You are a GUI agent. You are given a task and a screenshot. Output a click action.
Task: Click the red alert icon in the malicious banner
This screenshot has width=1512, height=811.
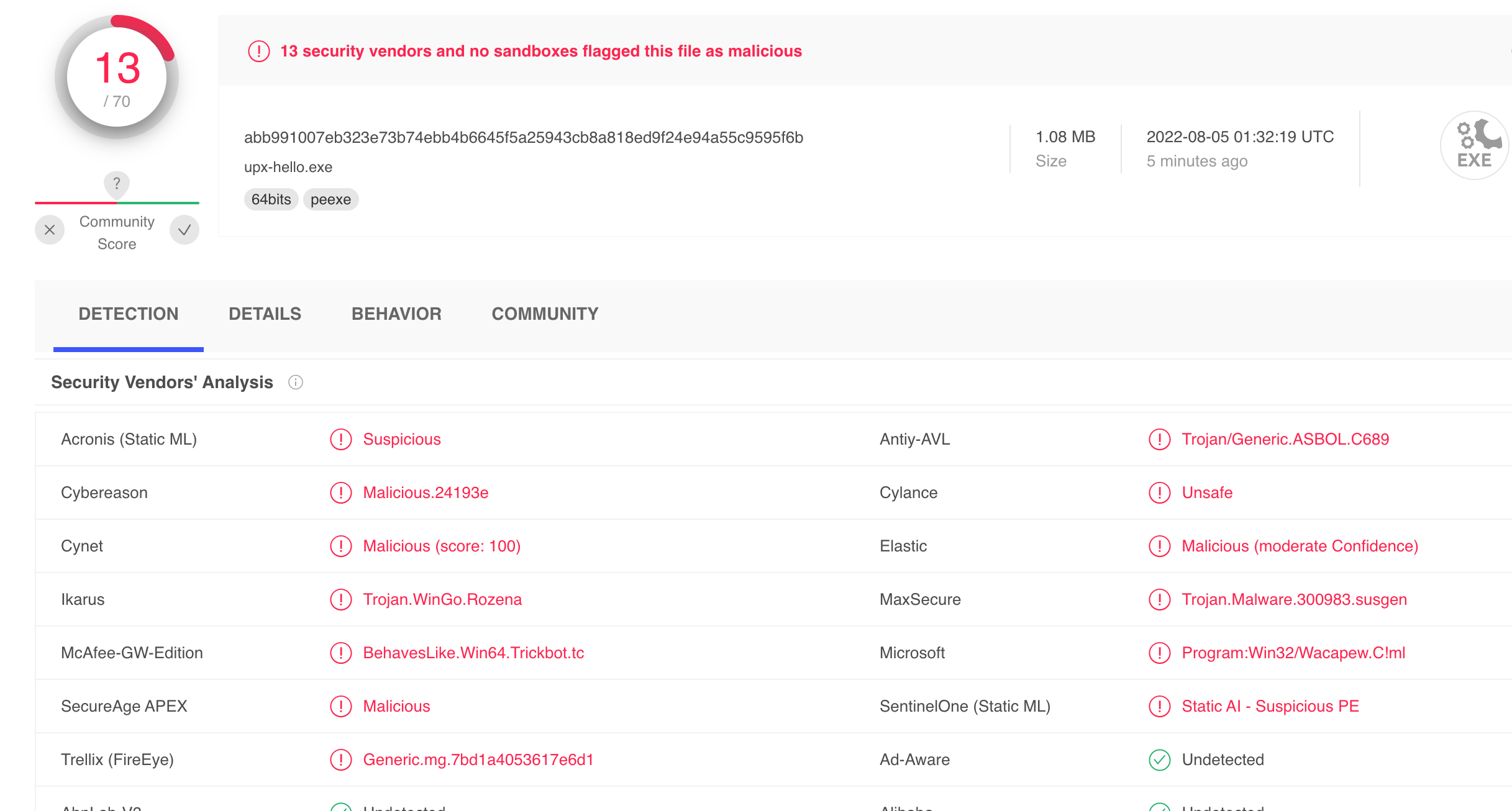click(x=259, y=52)
